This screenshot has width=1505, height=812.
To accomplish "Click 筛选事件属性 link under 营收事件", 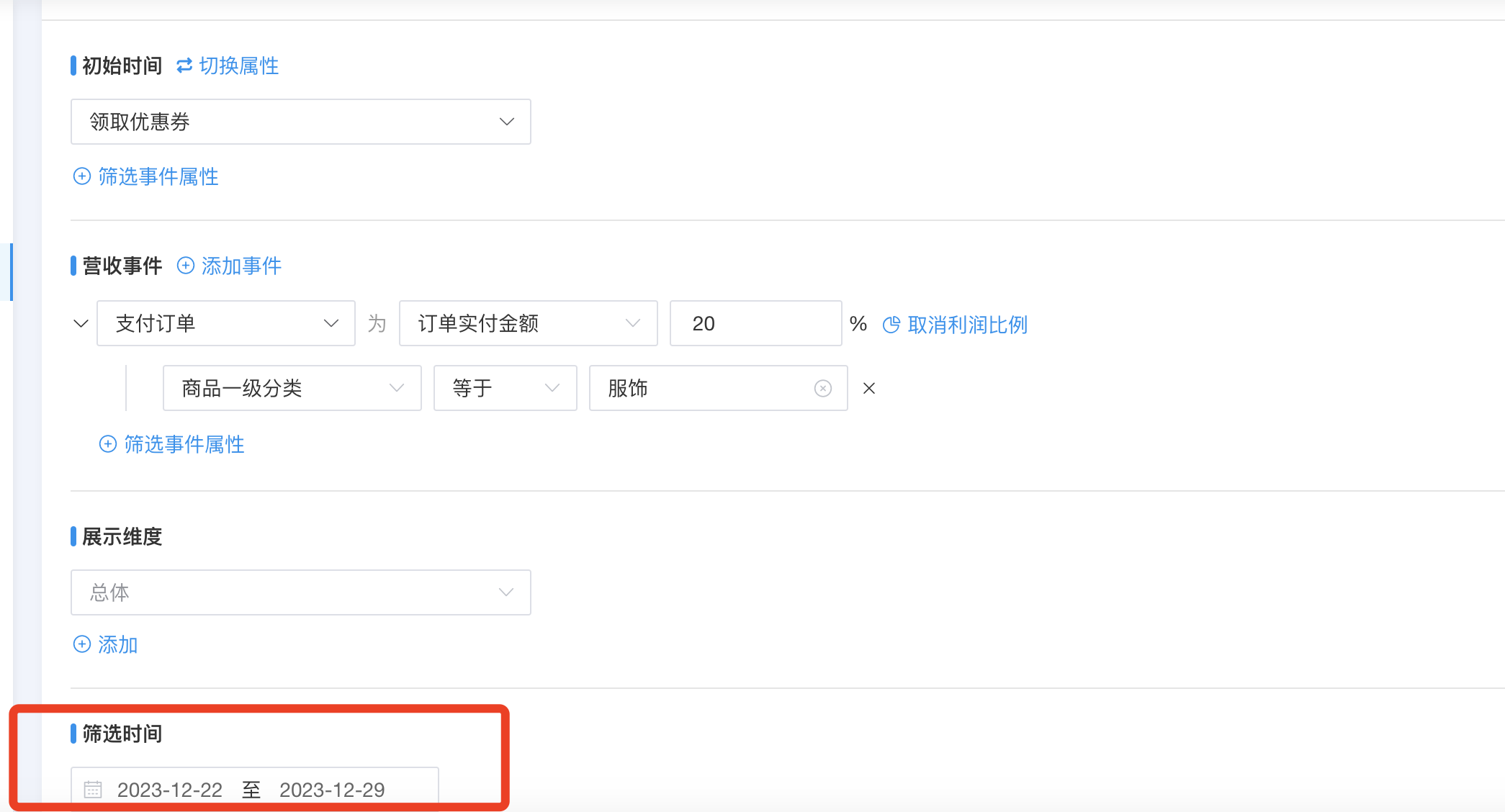I will pos(184,444).
